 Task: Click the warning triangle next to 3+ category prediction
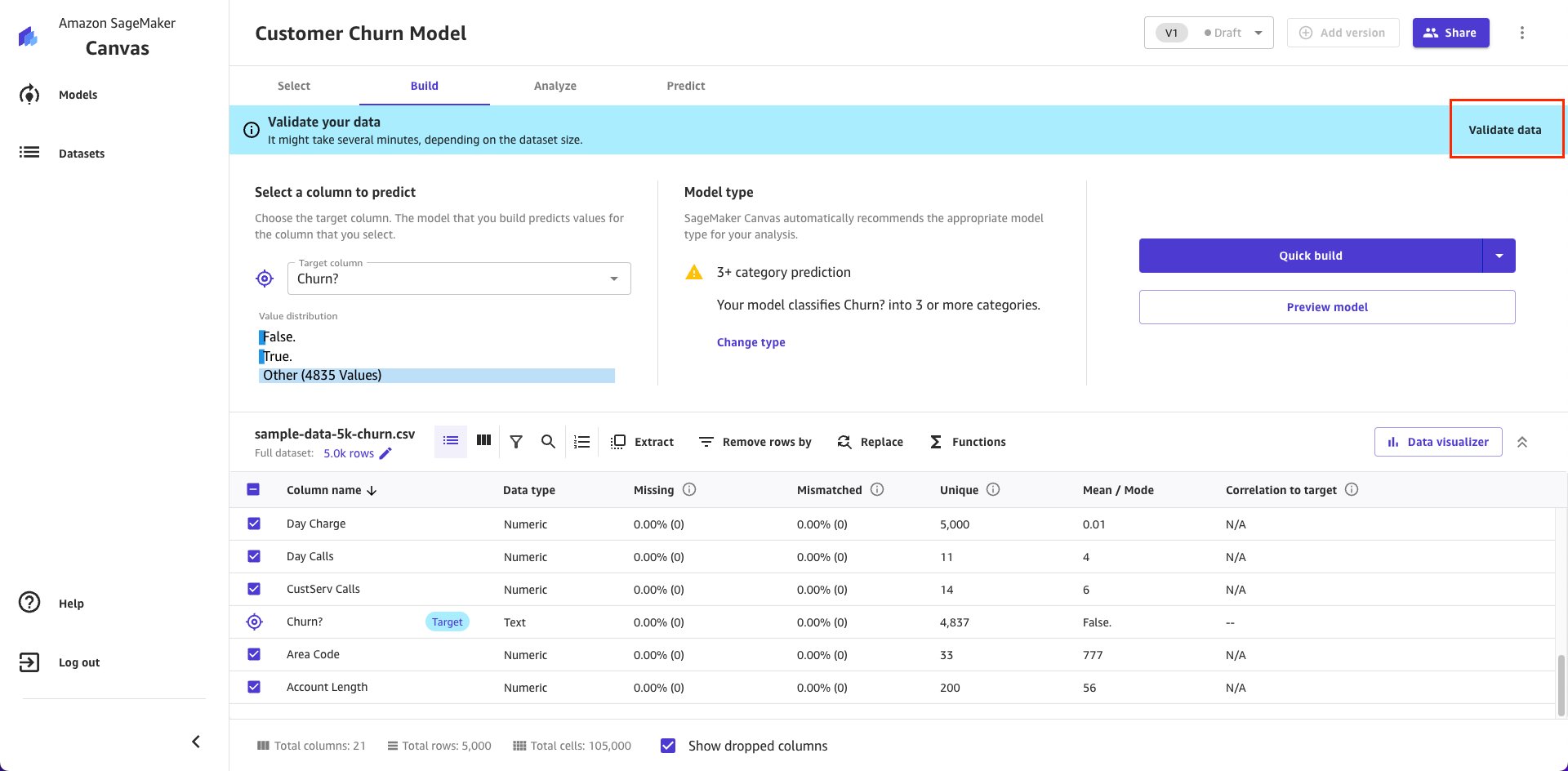[x=694, y=272]
